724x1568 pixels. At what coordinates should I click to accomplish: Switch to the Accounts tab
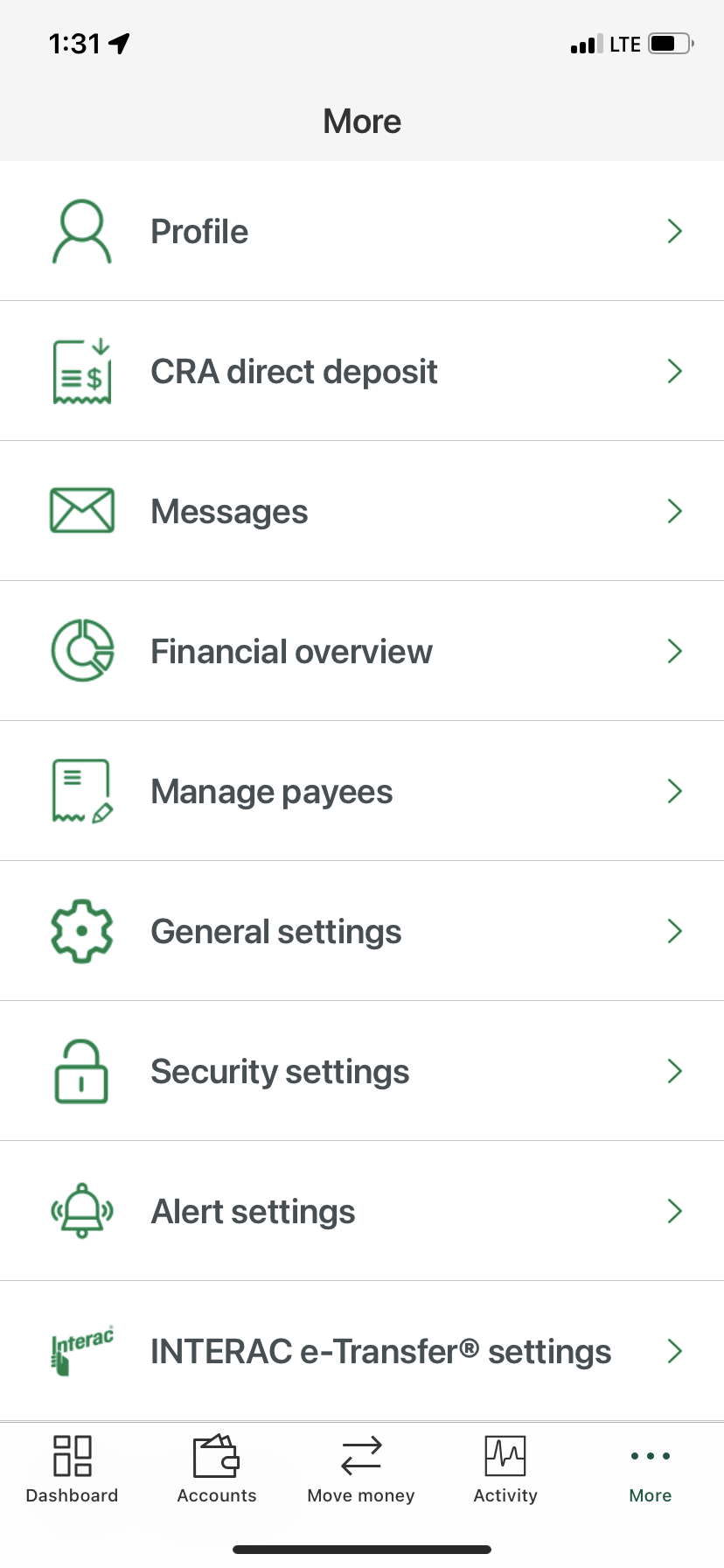(x=217, y=1469)
